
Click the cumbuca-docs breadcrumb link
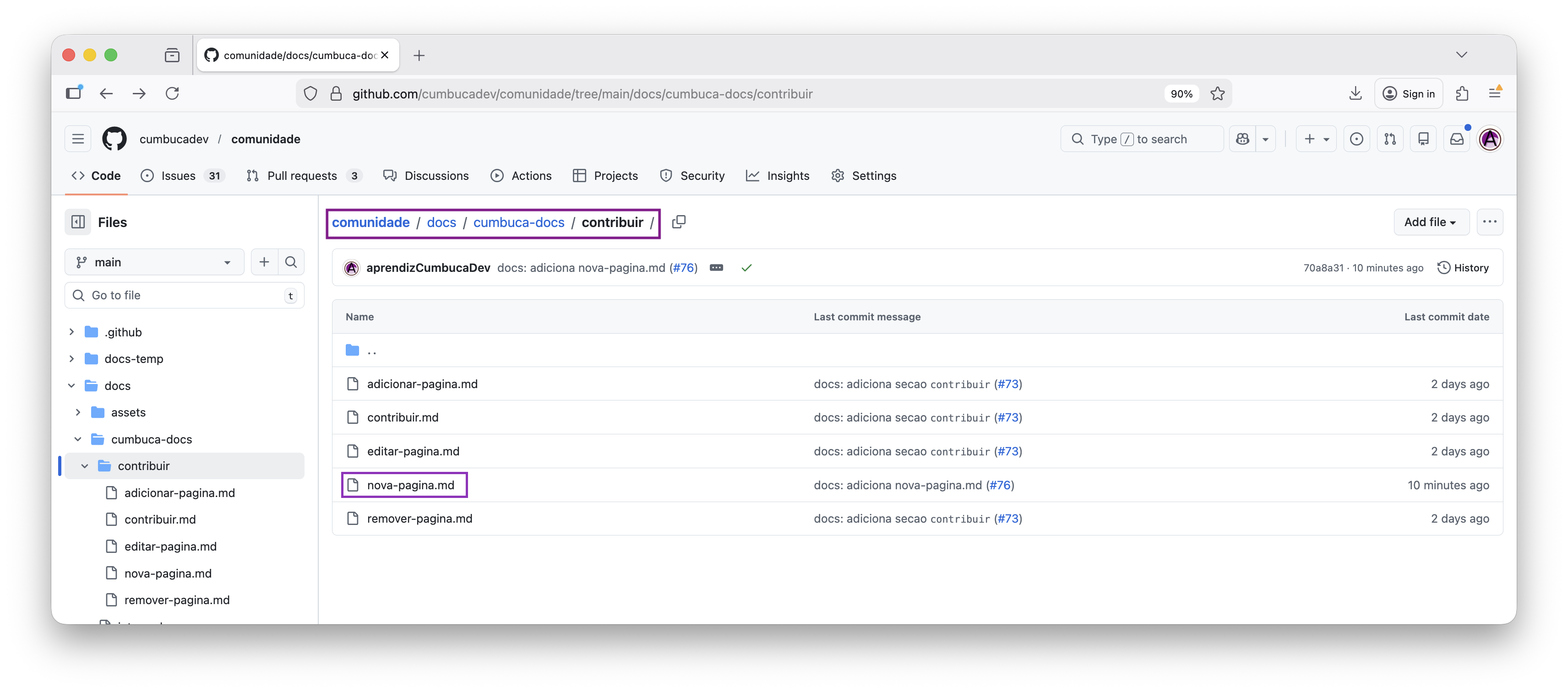click(x=518, y=222)
